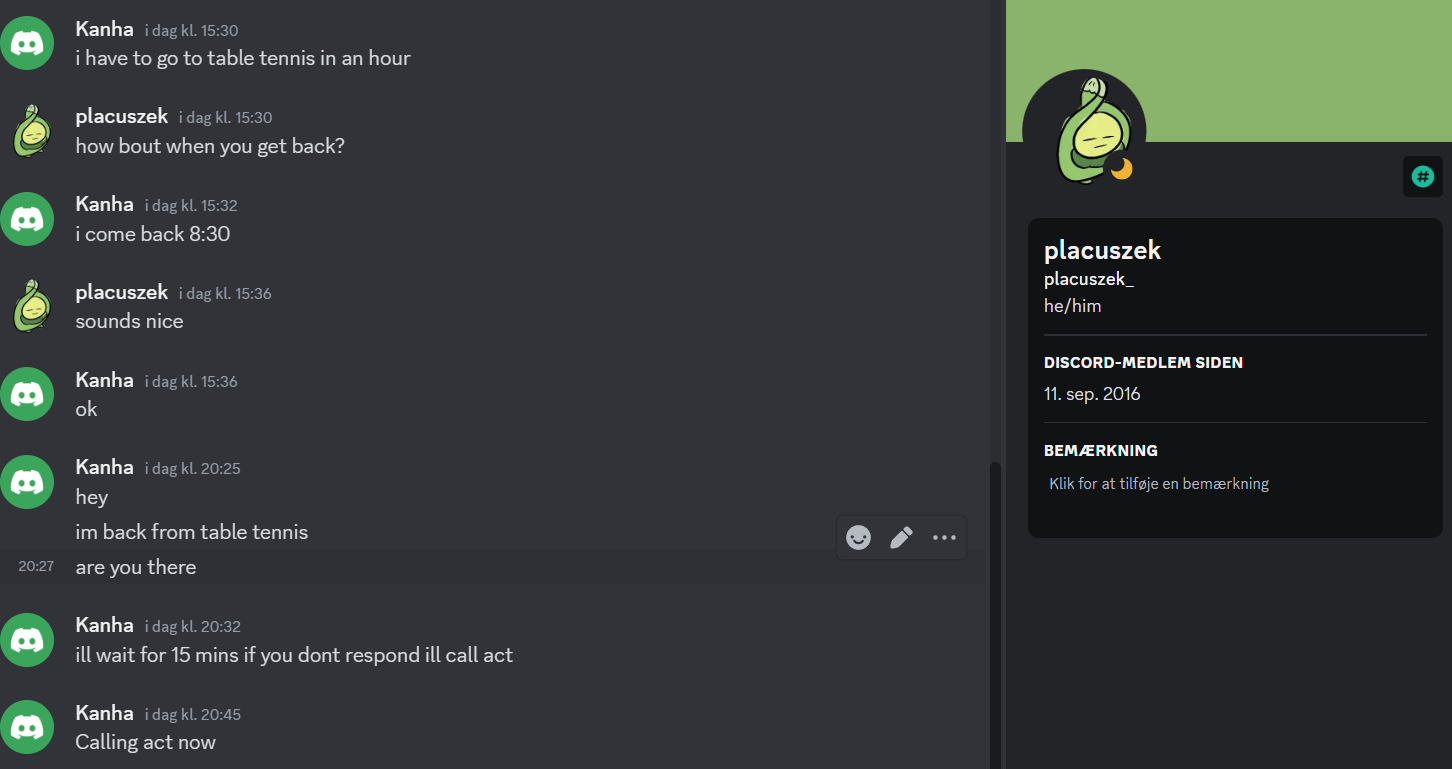Open more message options three-dot menu
The height and width of the screenshot is (769, 1452).
(x=944, y=538)
